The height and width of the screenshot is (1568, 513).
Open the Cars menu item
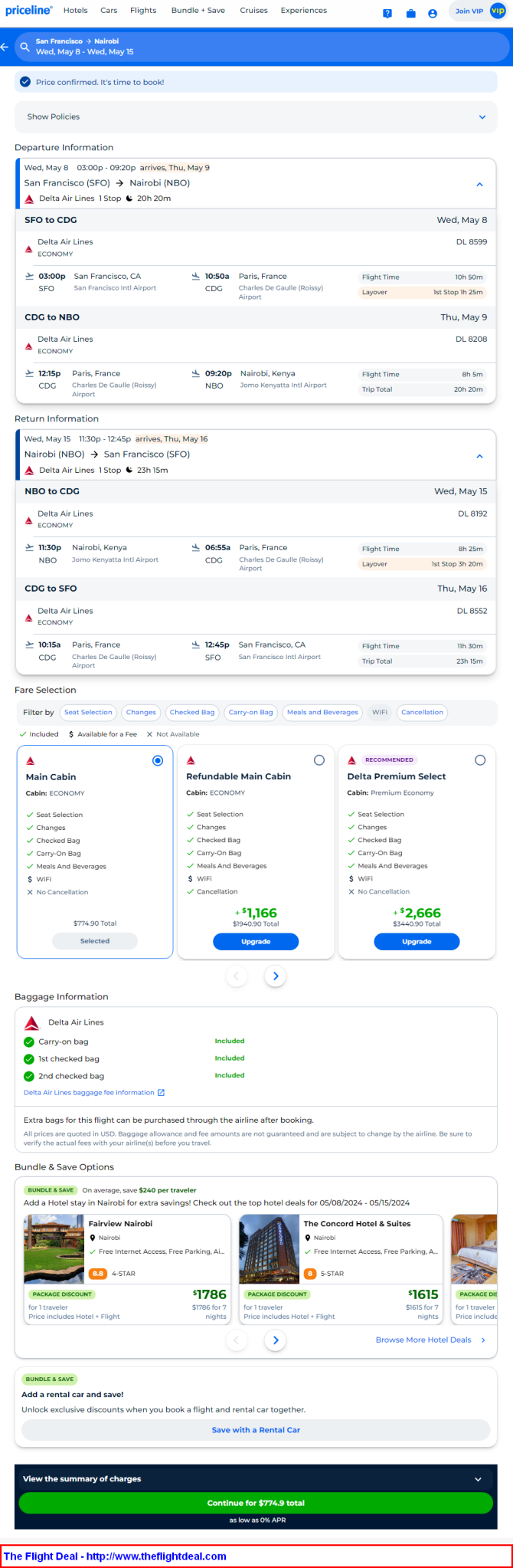109,11
